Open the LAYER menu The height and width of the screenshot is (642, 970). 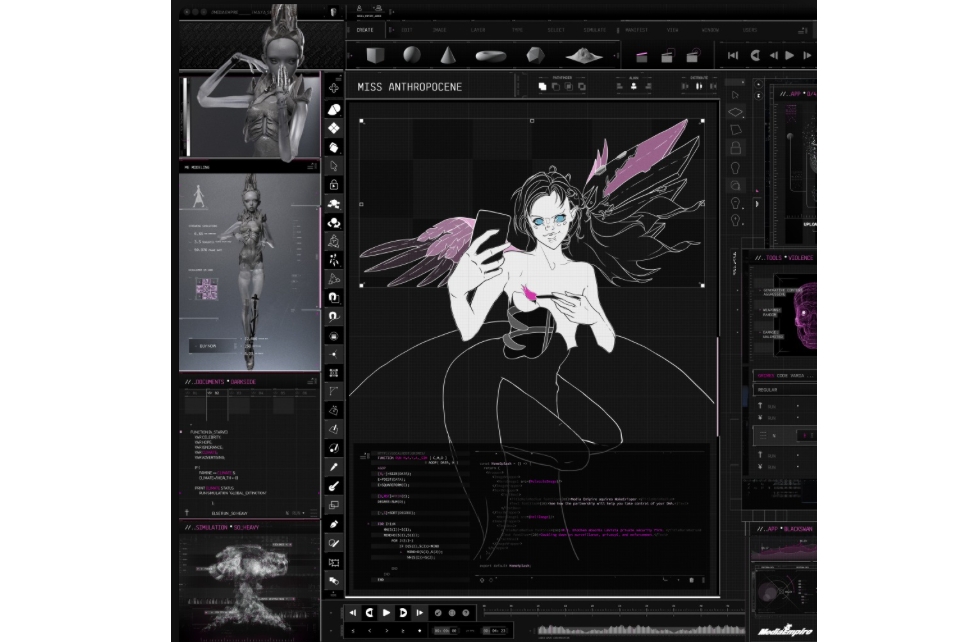click(x=478, y=30)
